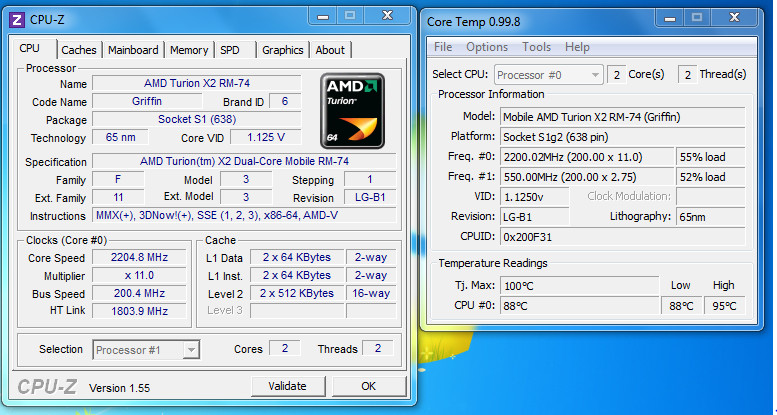Click the Technology value 65 nm

(x=120, y=137)
